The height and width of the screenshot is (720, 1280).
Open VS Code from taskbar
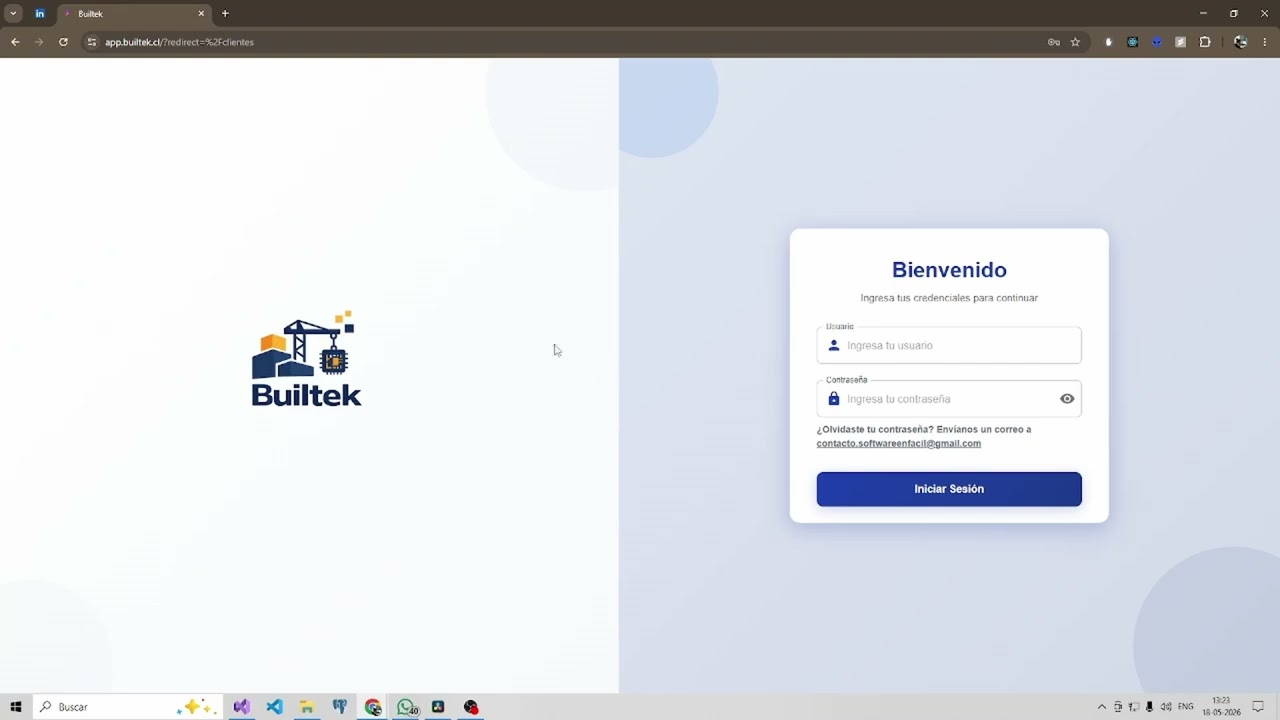click(275, 707)
